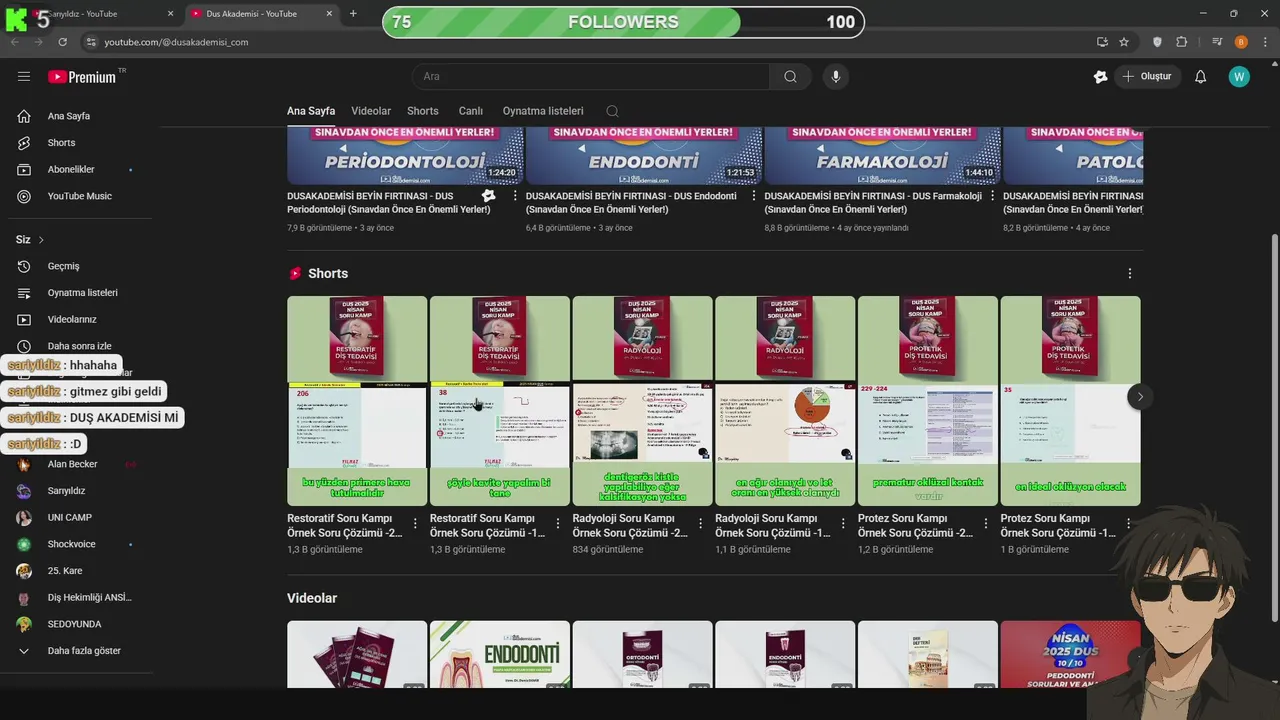Play the Farmakoloji video thumbnail

tap(881, 156)
